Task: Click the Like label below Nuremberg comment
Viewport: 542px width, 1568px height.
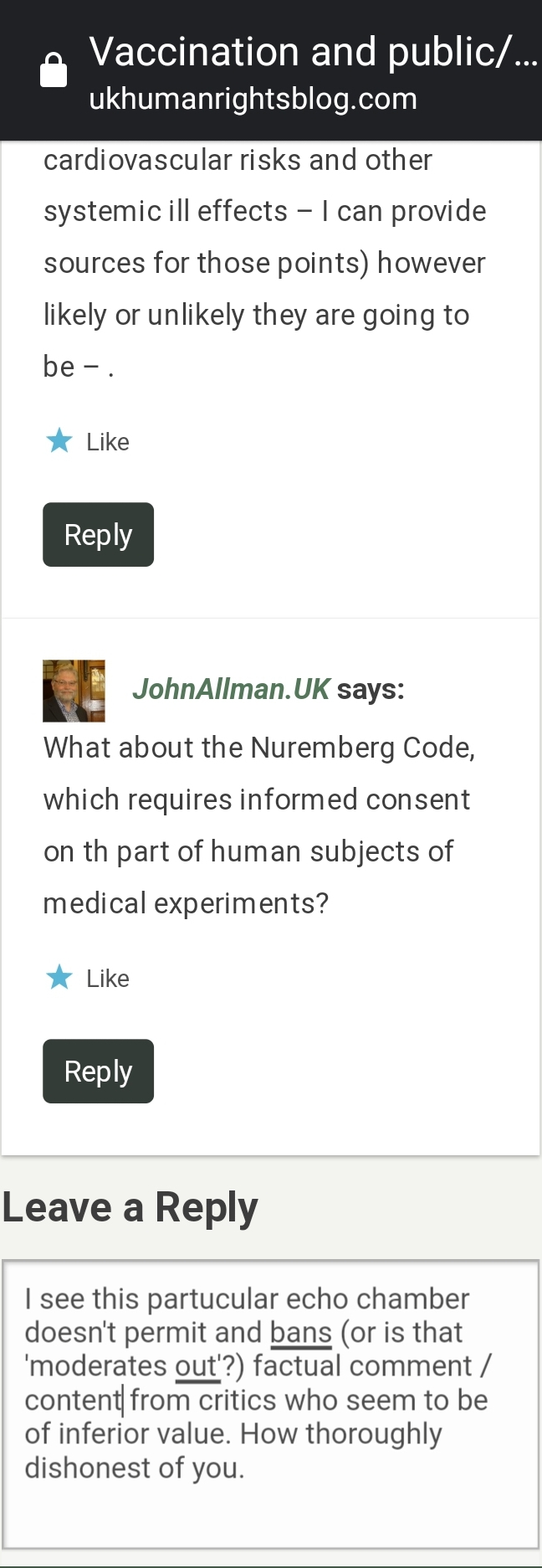Action: 108,979
